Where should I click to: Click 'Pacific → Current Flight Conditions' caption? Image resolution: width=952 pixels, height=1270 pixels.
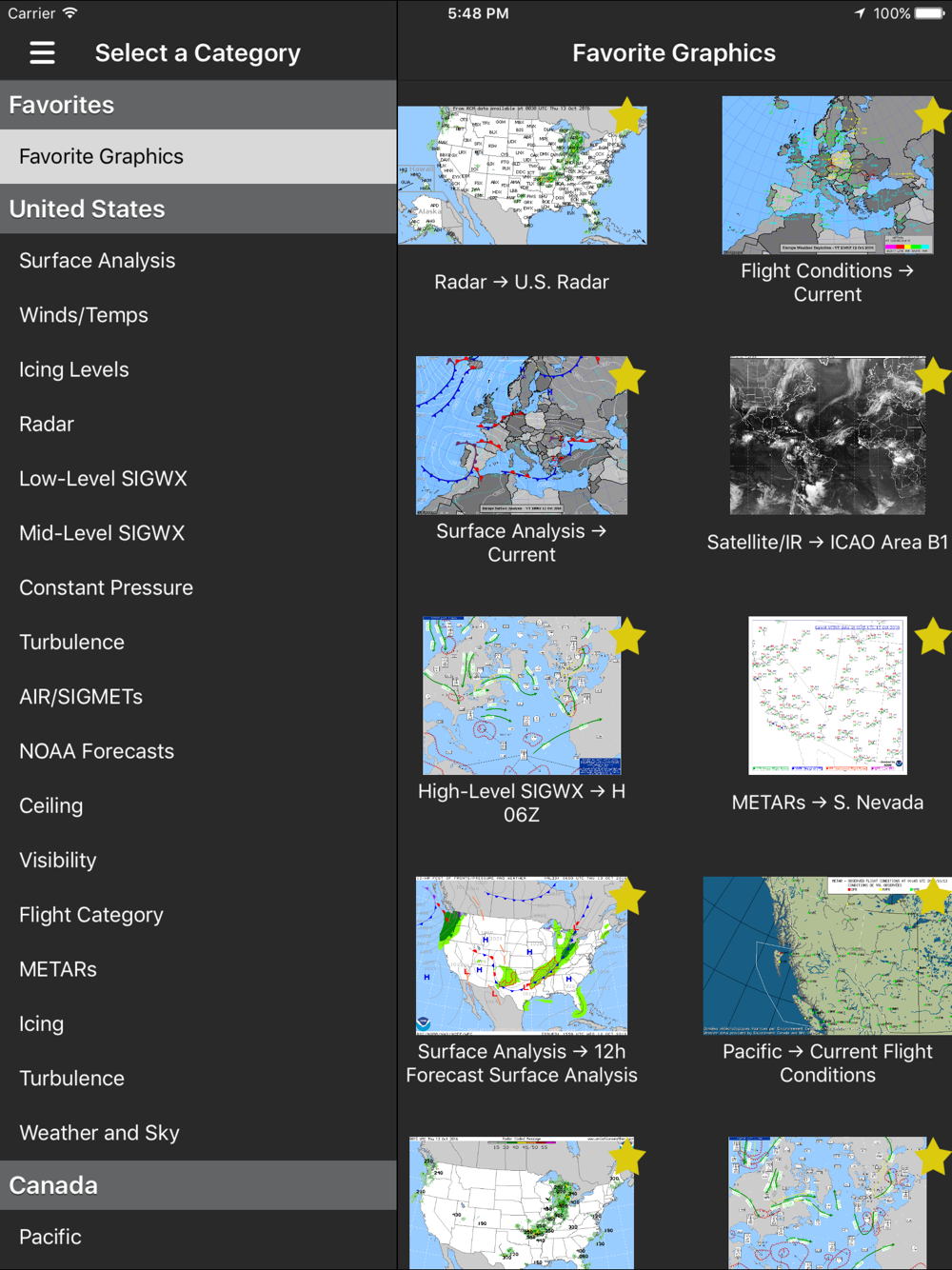click(827, 1062)
